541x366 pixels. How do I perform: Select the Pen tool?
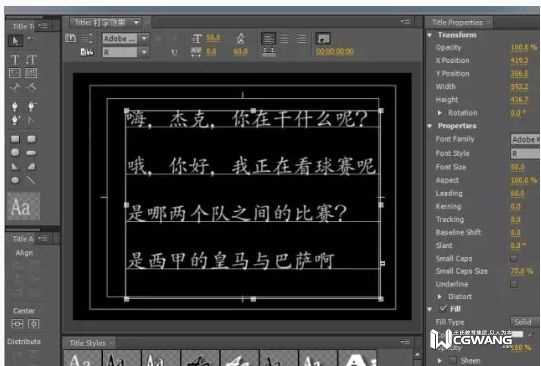[x=15, y=106]
